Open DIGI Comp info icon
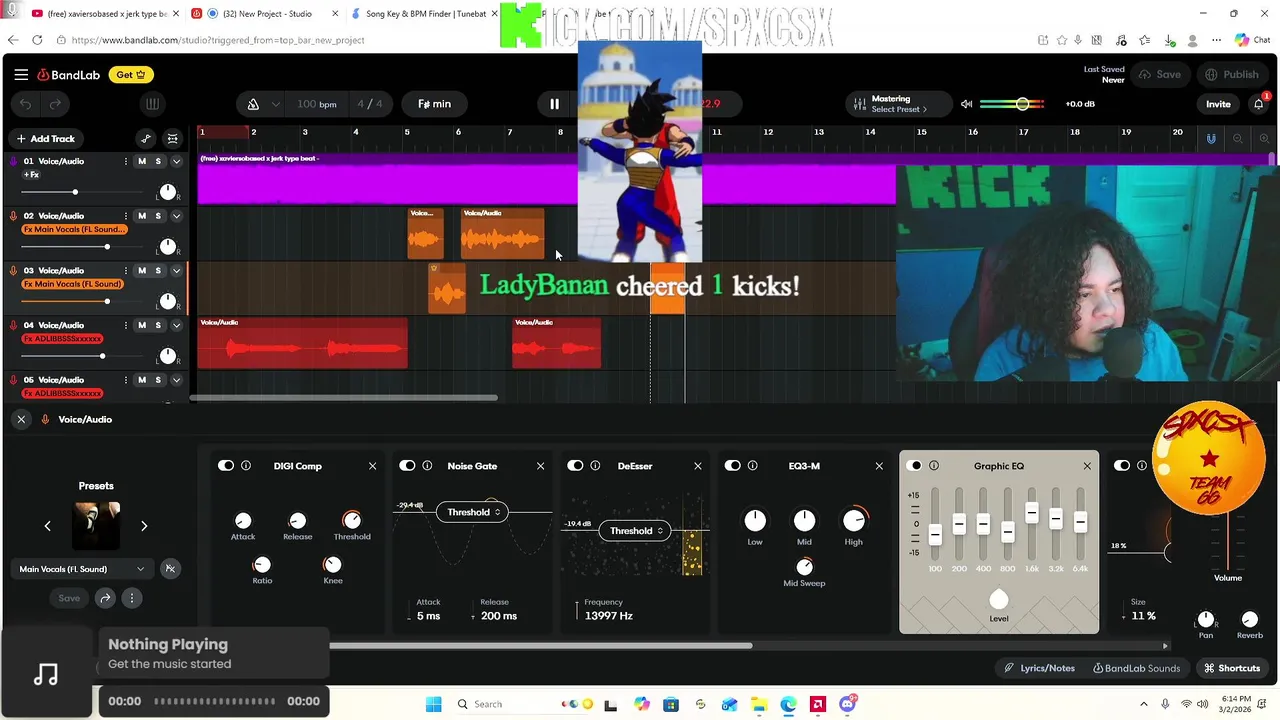Screen dimensions: 1280x720 (x=246, y=466)
